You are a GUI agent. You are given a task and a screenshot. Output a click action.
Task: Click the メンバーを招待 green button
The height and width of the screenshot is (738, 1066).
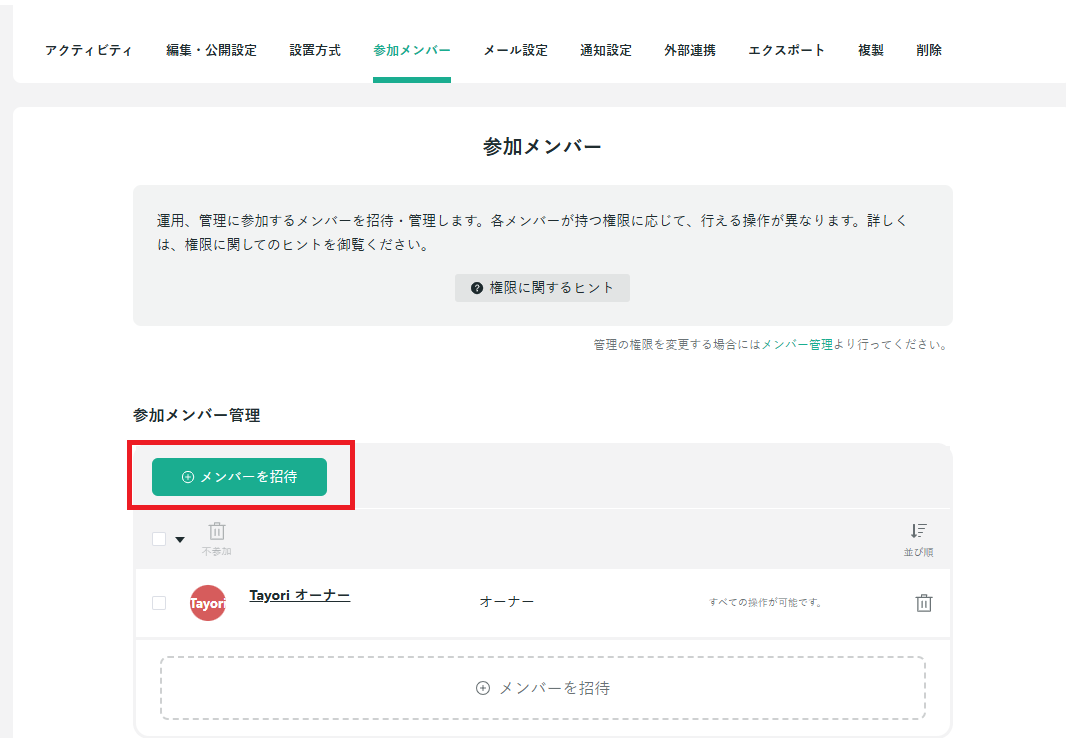point(239,477)
